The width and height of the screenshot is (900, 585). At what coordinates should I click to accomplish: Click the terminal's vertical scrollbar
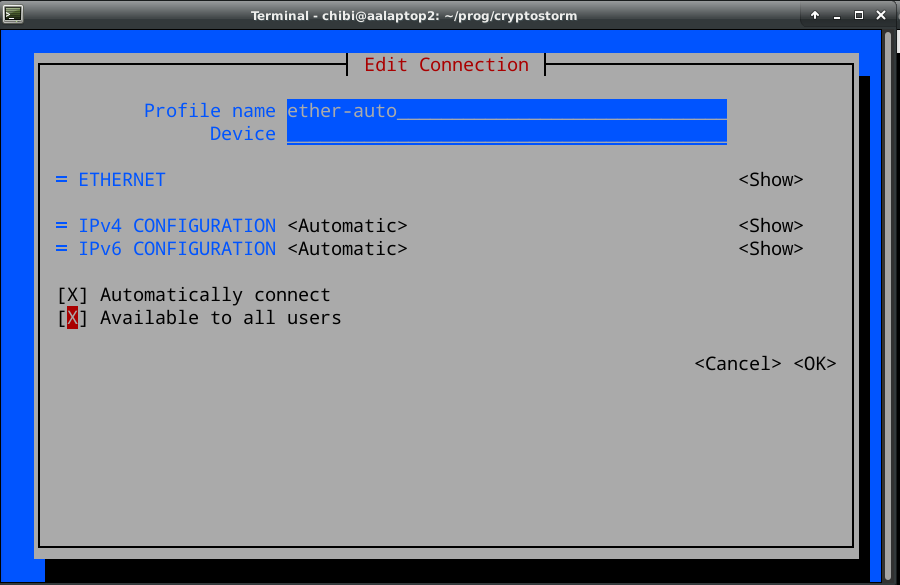[x=888, y=300]
